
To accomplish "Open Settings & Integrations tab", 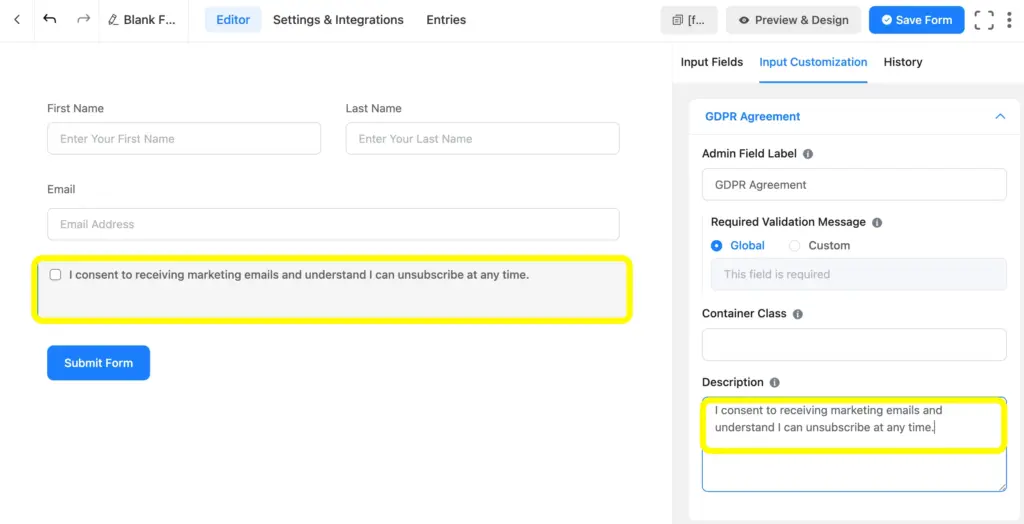I will pyautogui.click(x=338, y=20).
